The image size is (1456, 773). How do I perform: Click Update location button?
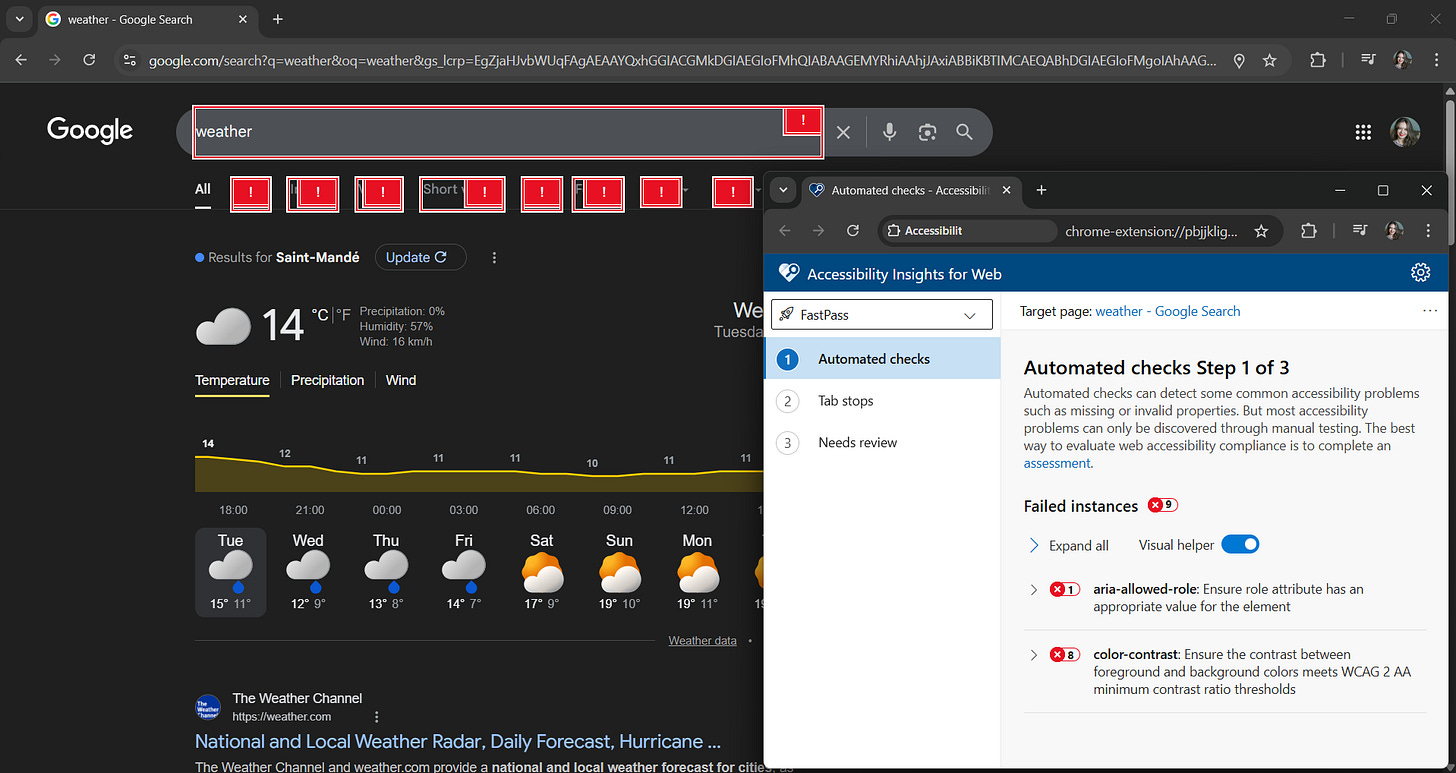pos(420,258)
